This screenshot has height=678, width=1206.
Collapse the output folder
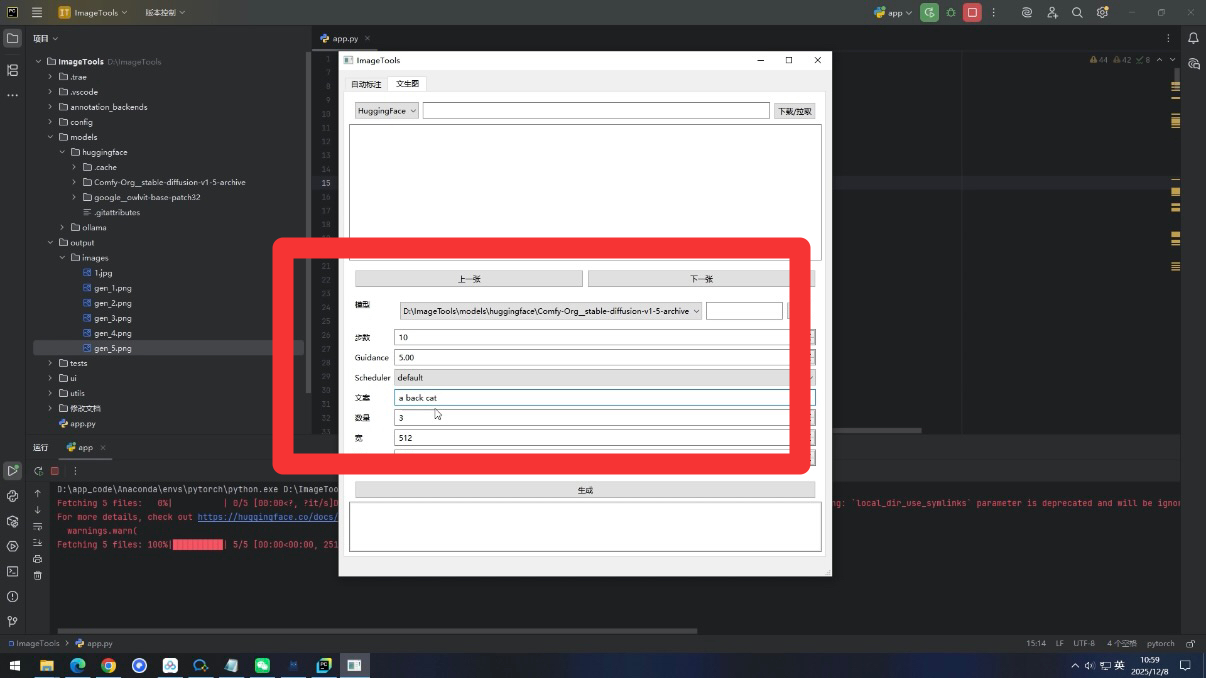point(51,242)
